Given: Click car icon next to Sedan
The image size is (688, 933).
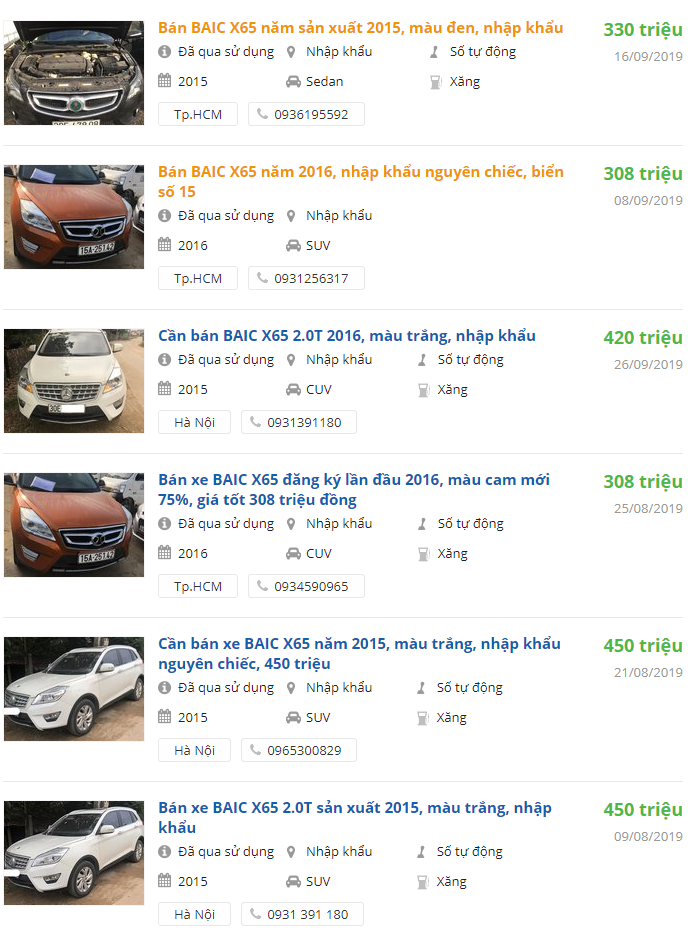Looking at the screenshot, I should click(x=293, y=81).
